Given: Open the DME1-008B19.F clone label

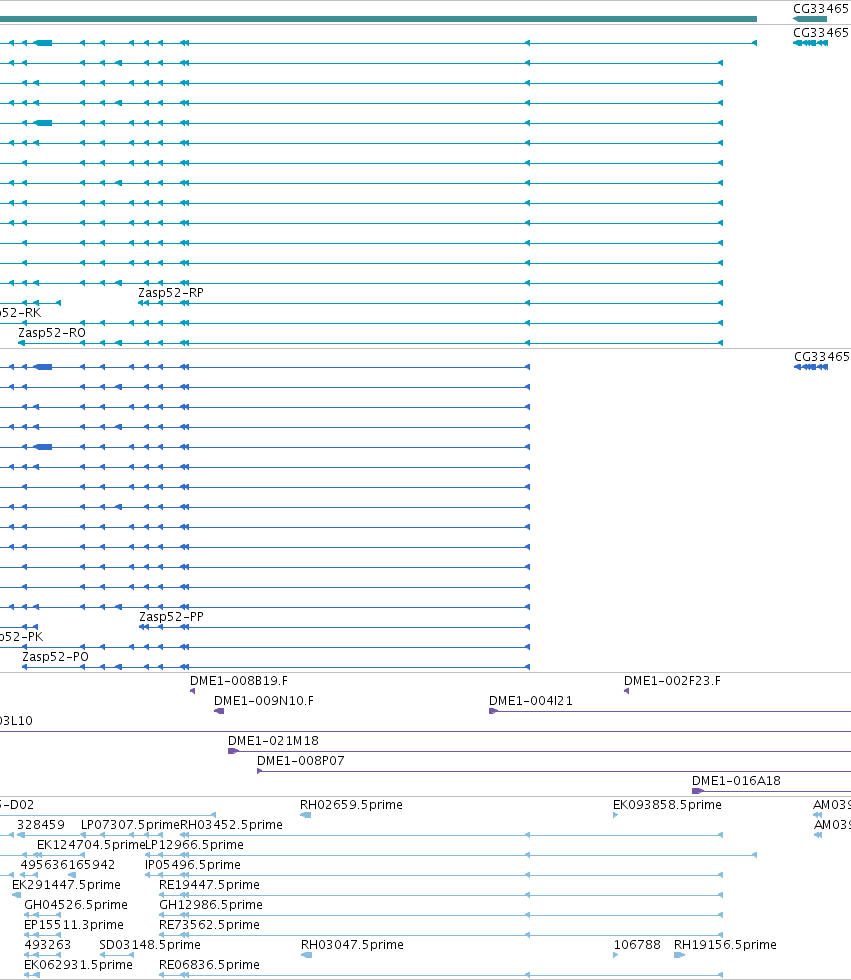Looking at the screenshot, I should (x=239, y=681).
